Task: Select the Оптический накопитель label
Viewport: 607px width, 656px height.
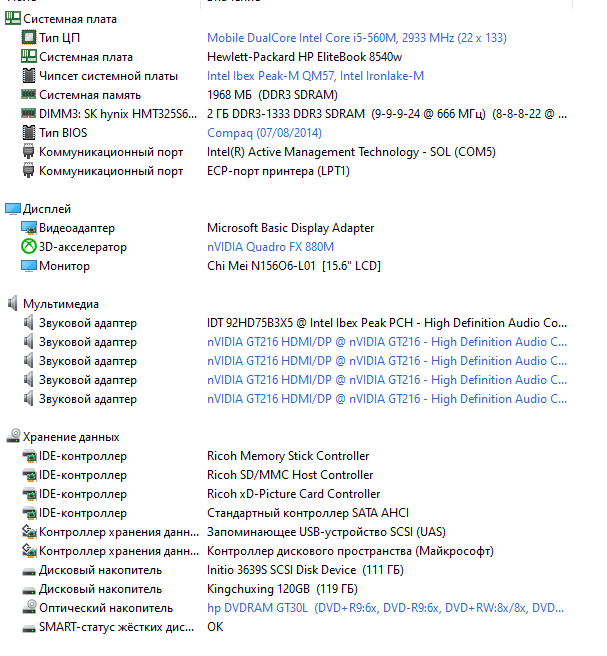Action: pos(106,608)
